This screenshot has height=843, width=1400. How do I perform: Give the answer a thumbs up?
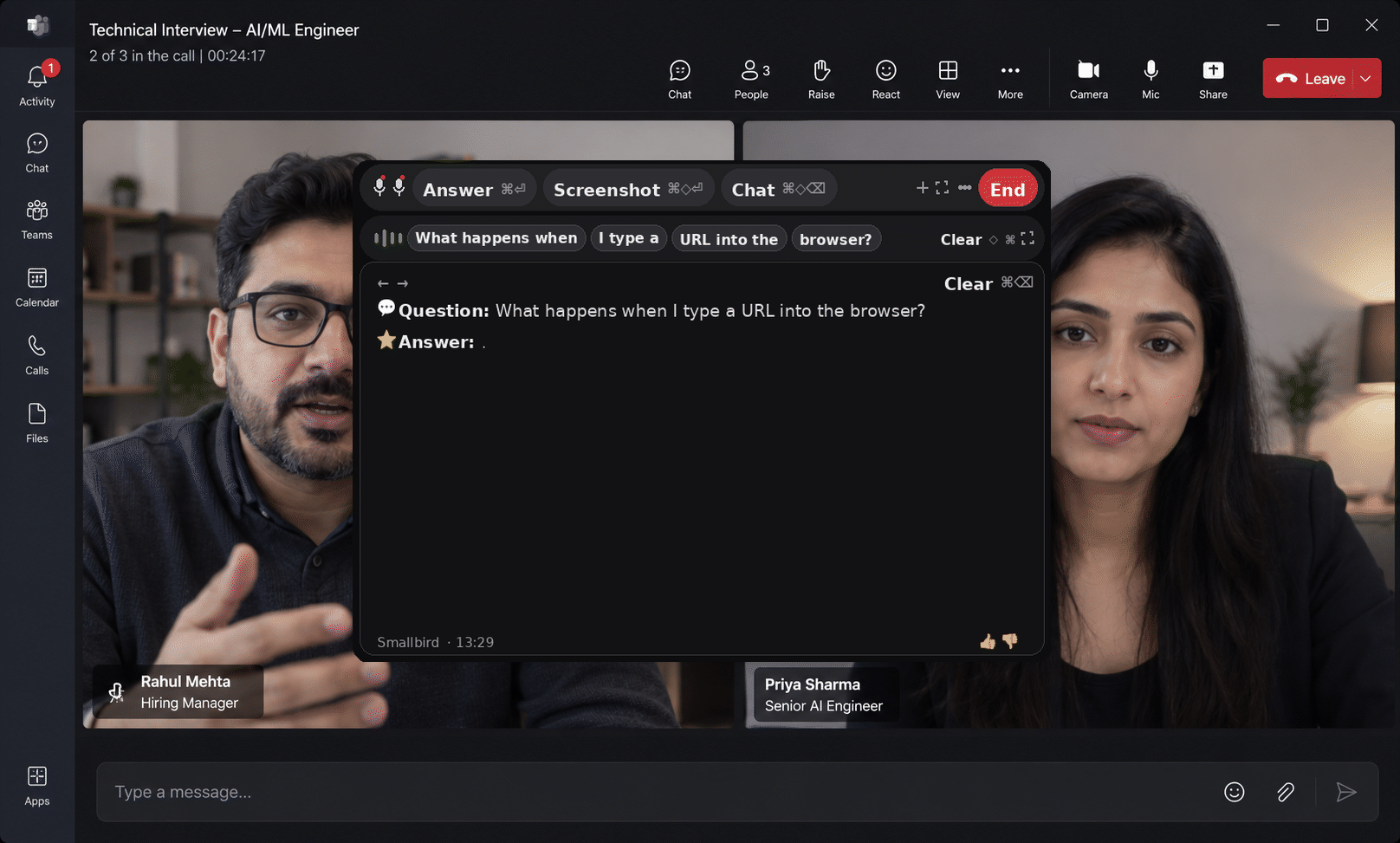tap(988, 641)
